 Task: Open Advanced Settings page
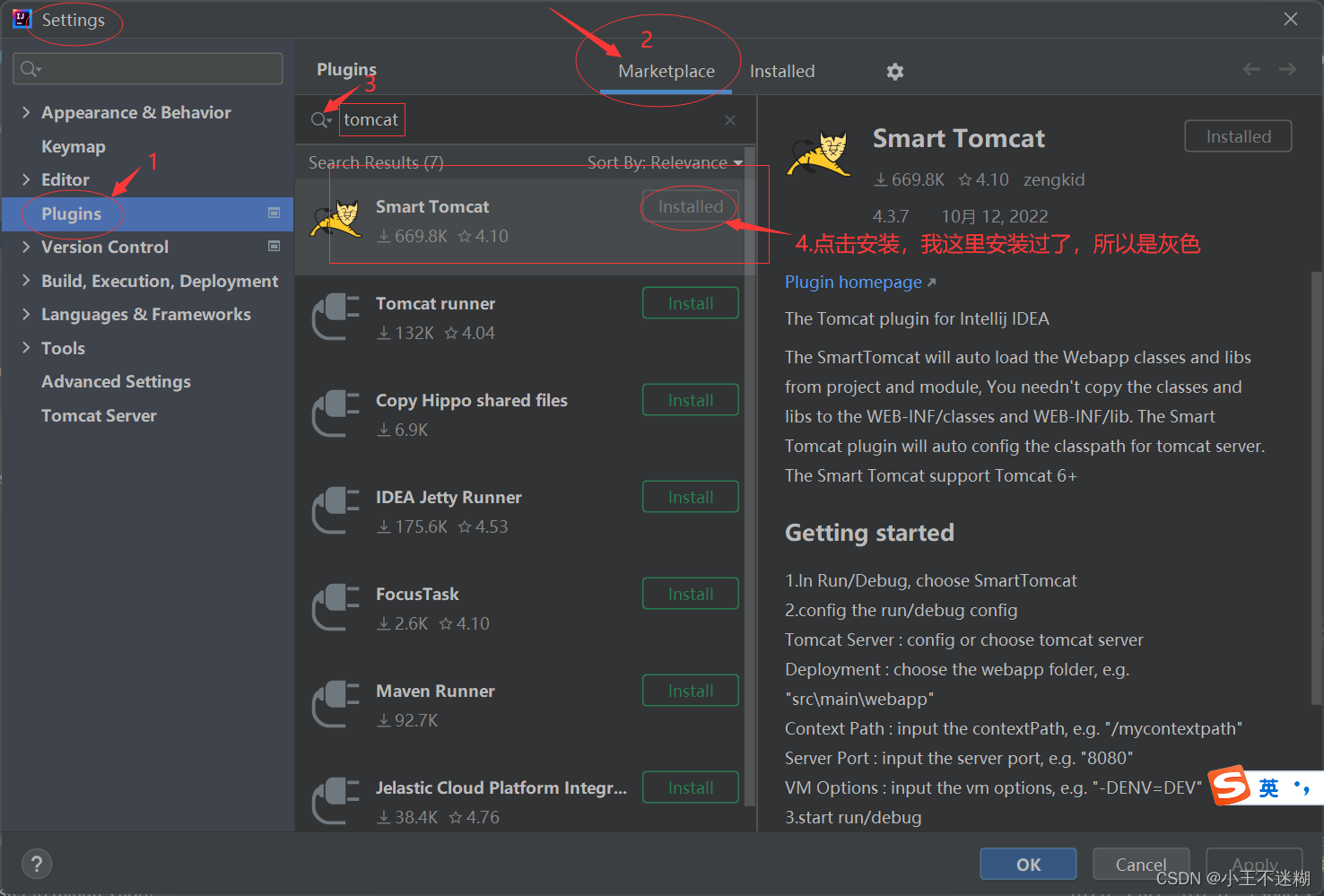click(116, 381)
